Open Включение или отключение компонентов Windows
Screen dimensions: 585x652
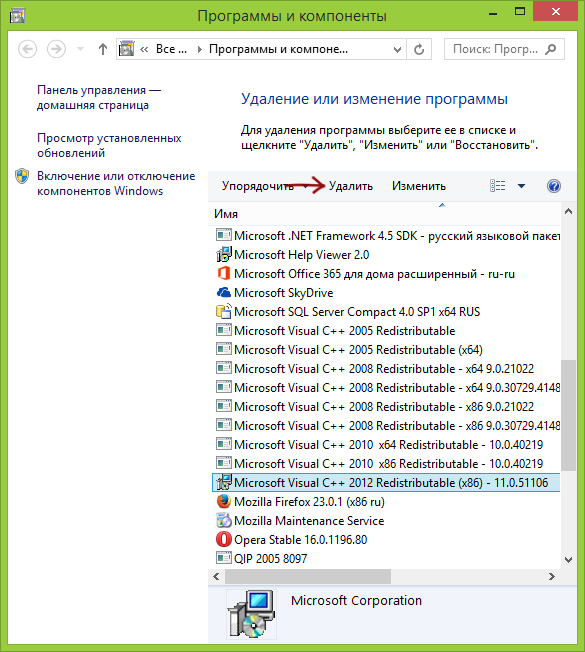click(116, 183)
